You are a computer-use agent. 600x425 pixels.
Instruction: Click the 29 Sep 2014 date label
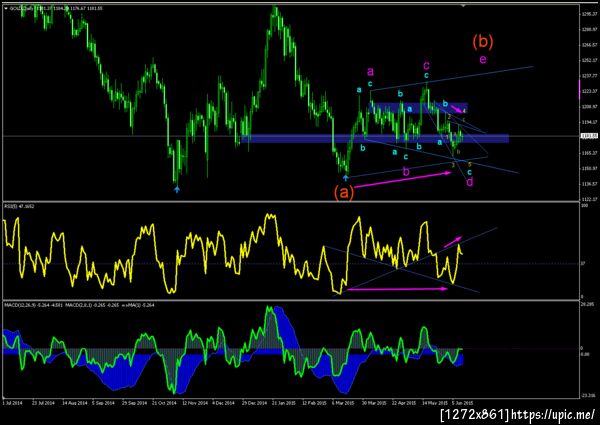tap(134, 403)
